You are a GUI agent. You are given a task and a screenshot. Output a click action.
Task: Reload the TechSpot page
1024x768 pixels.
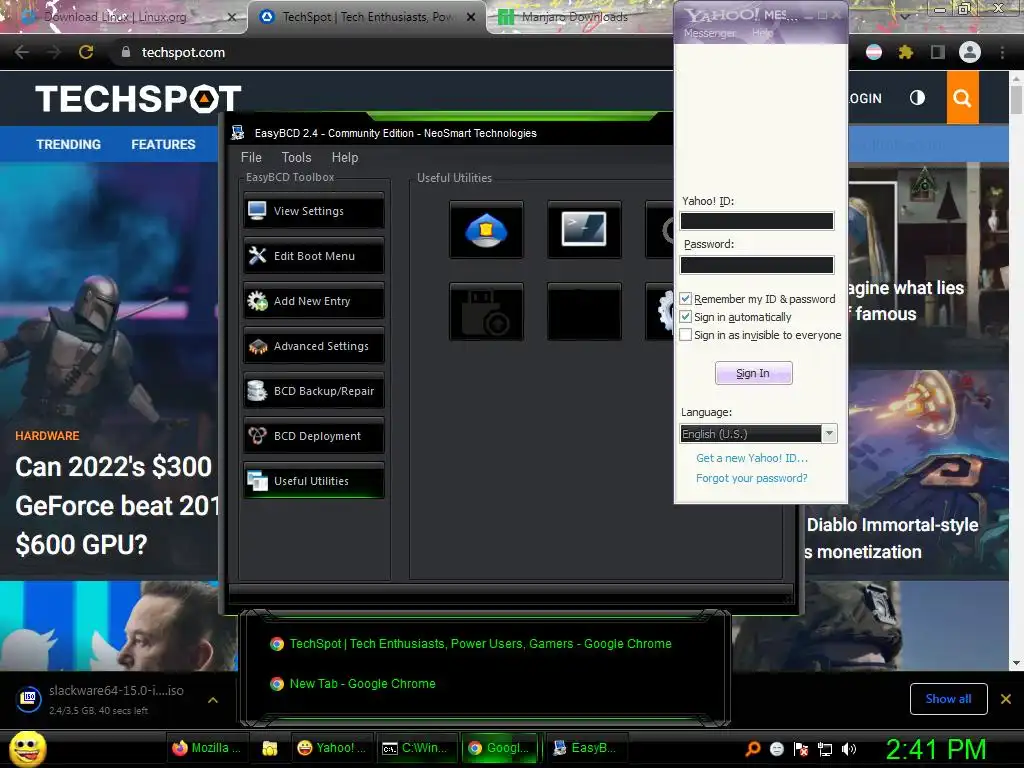(x=86, y=52)
